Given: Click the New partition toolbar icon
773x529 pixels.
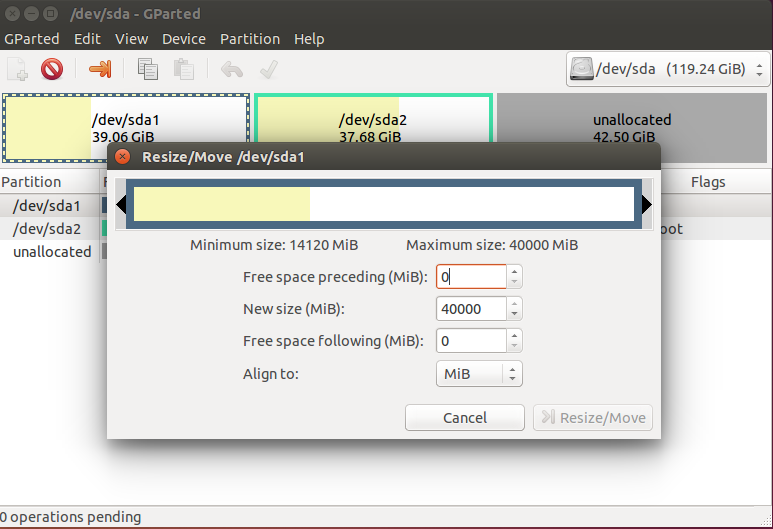Looking at the screenshot, I should pos(17,69).
